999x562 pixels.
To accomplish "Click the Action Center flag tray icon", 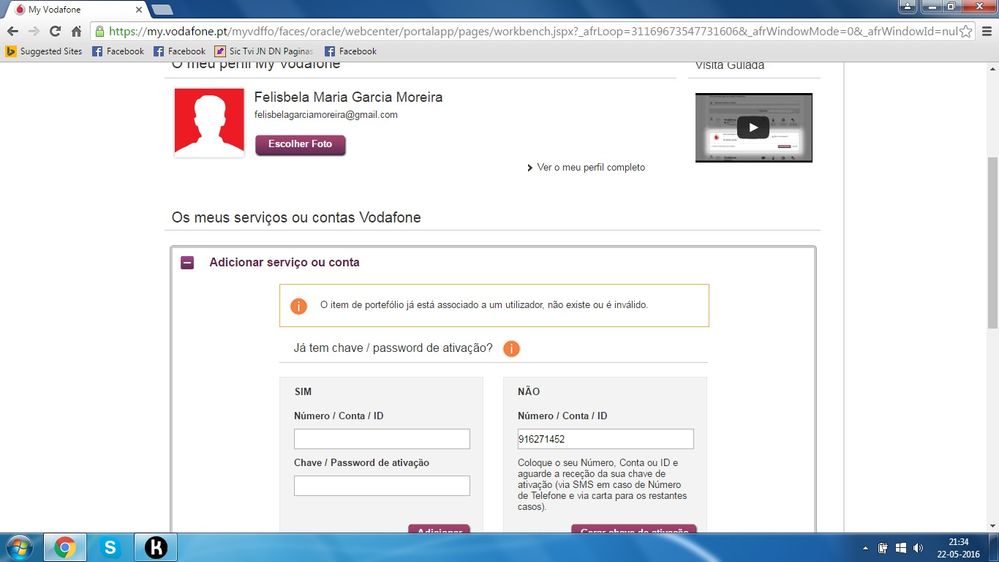I will (x=883, y=548).
